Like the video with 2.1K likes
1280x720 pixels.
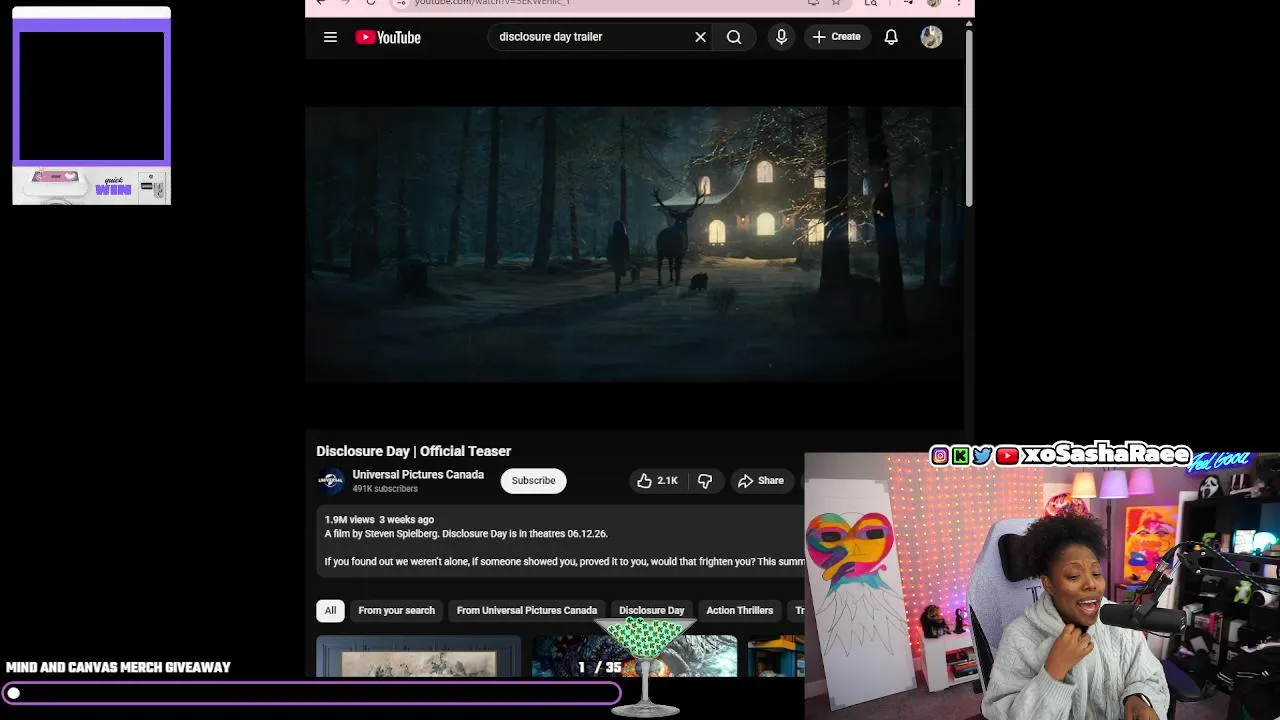657,481
